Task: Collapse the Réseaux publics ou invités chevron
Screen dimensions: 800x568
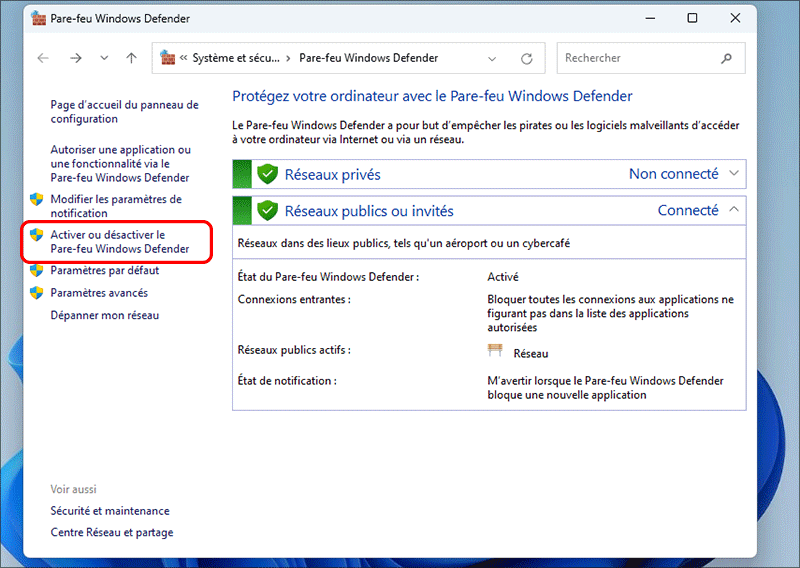Action: [x=734, y=209]
